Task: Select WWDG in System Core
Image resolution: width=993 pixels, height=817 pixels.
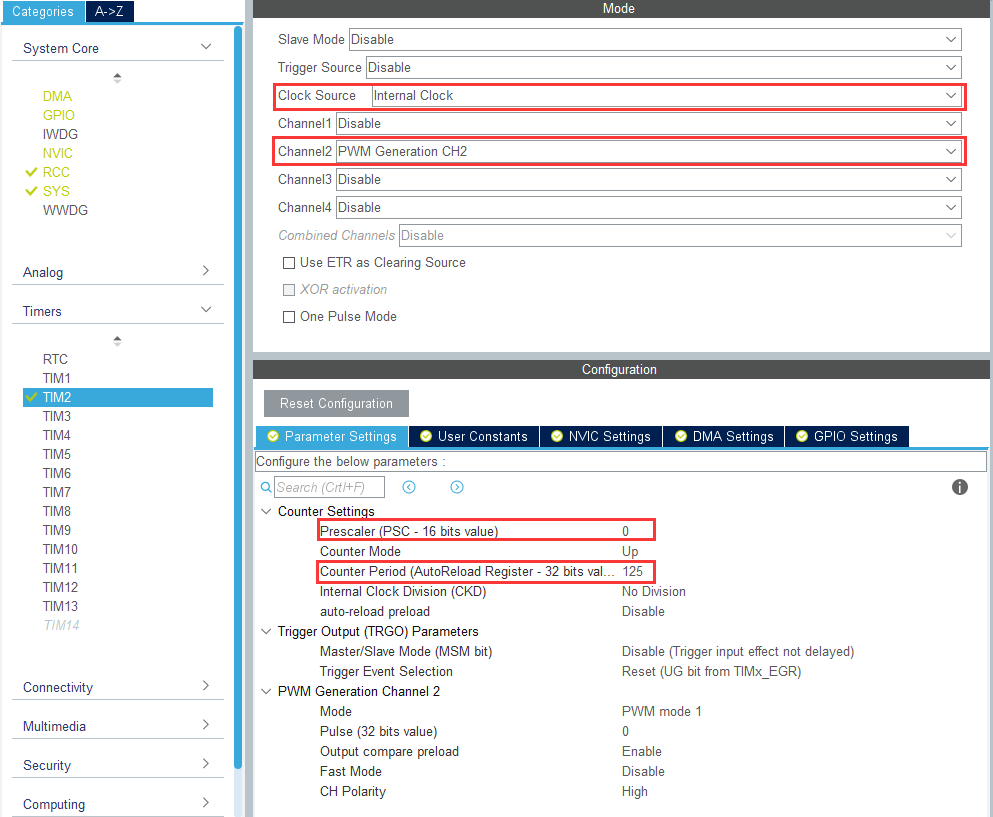Action: tap(65, 210)
